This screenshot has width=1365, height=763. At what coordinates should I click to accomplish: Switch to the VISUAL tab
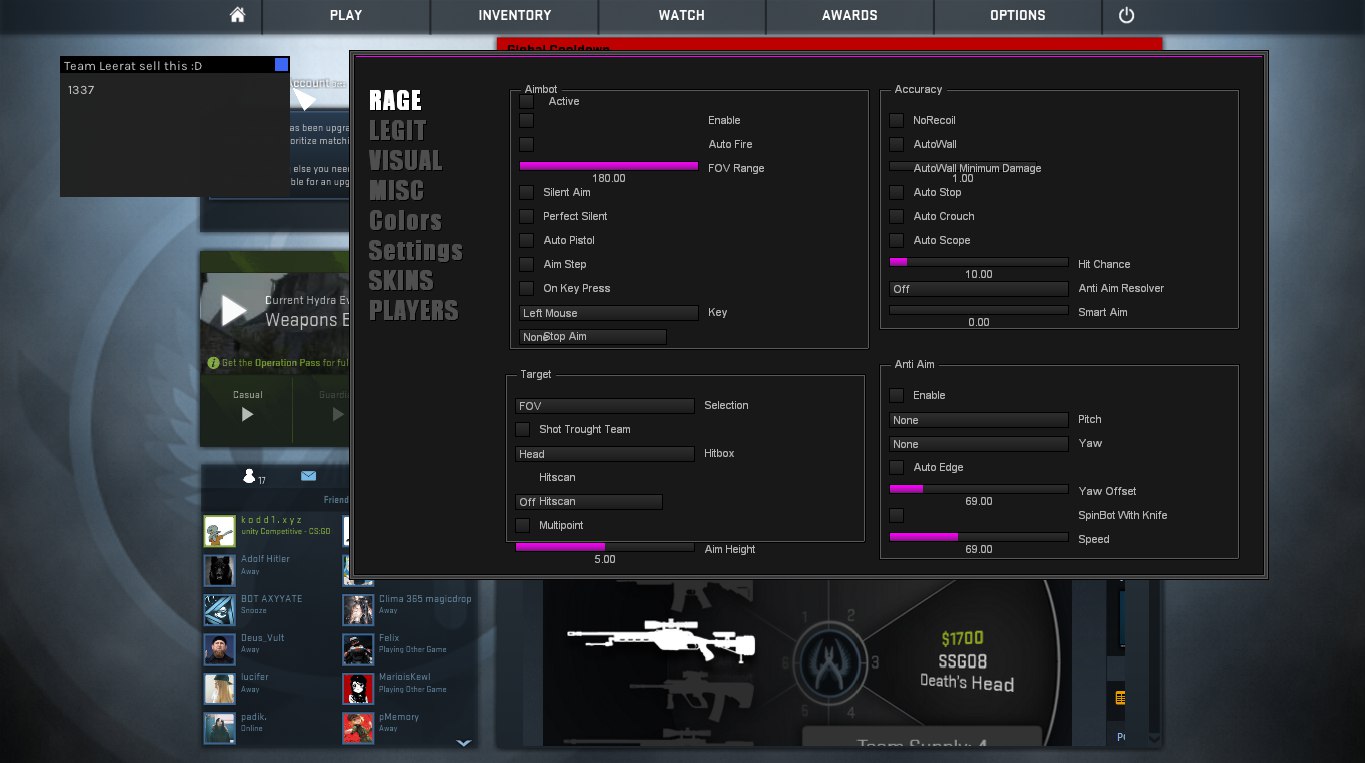405,160
